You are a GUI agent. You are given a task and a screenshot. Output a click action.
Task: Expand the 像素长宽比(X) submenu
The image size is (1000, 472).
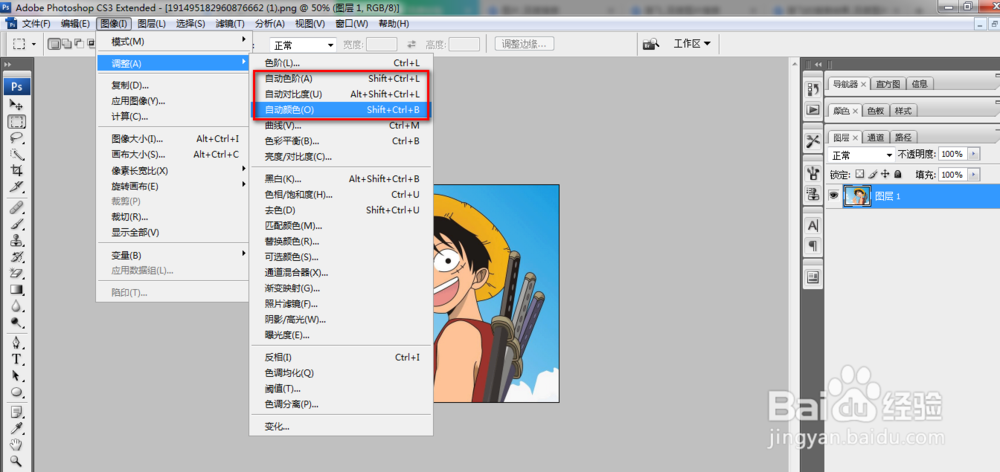(172, 170)
